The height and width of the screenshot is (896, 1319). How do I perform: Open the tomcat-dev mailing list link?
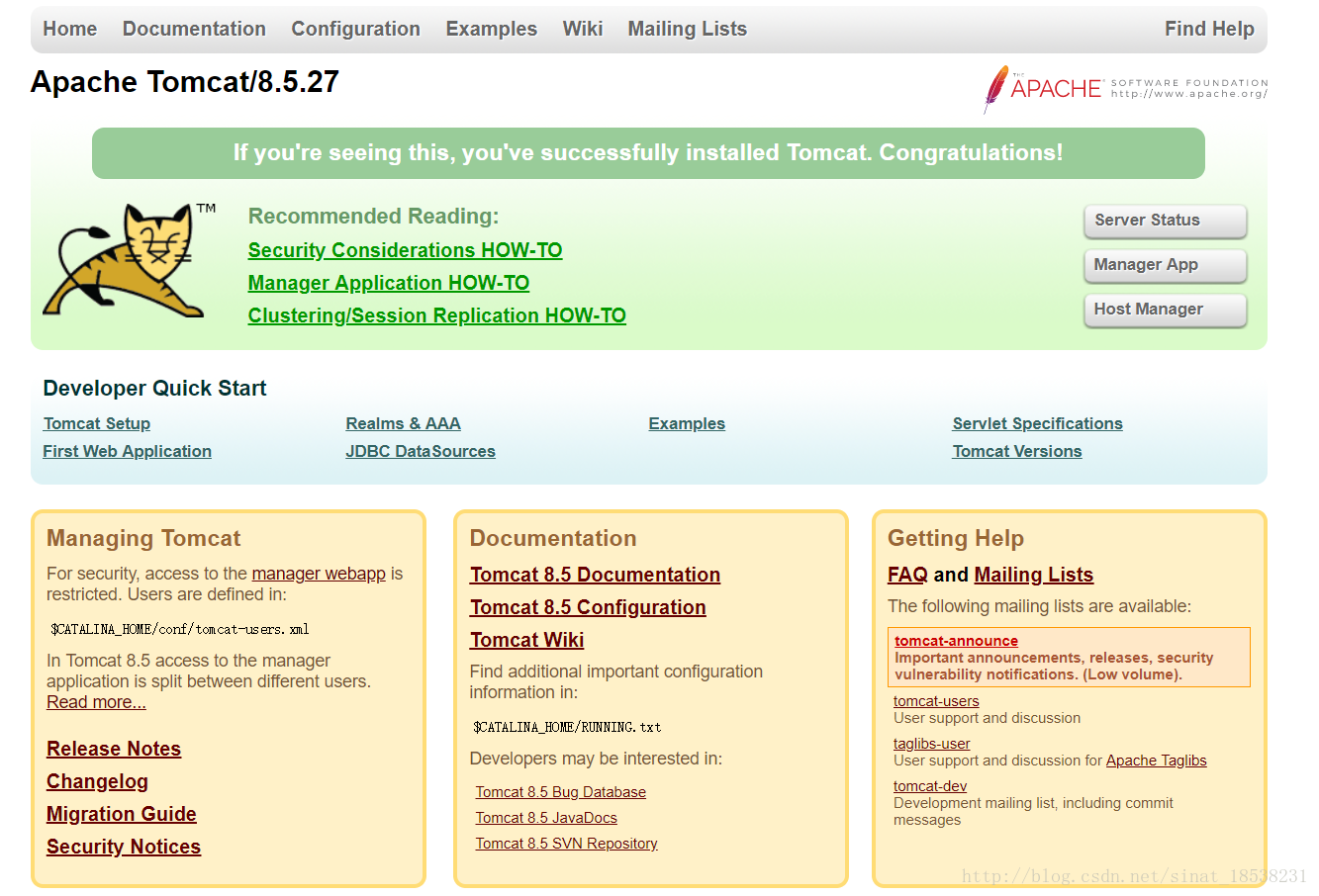[930, 786]
